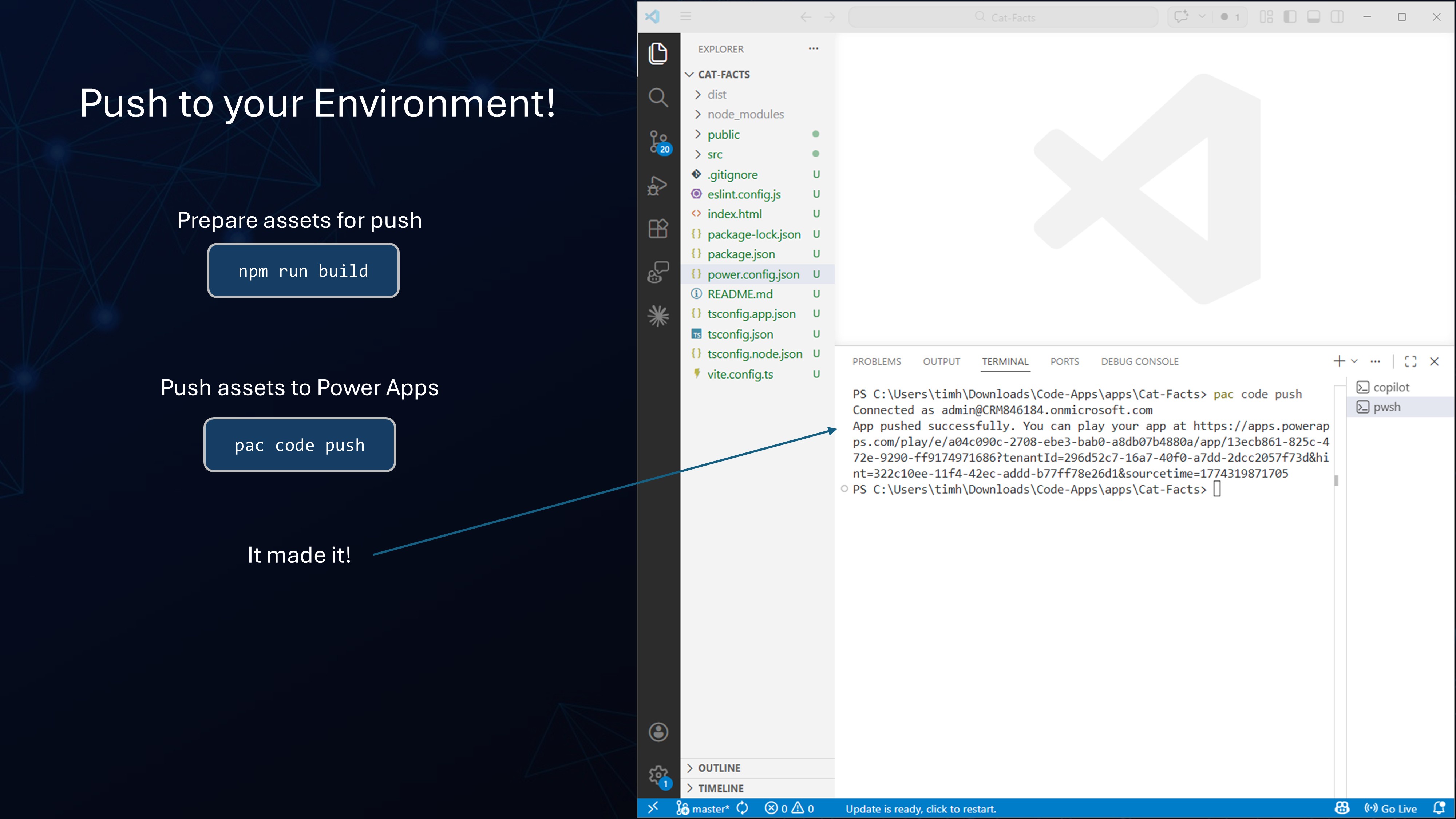Open the Customize Layout icon
Viewport: 1456px width, 819px height.
pos(1266,17)
